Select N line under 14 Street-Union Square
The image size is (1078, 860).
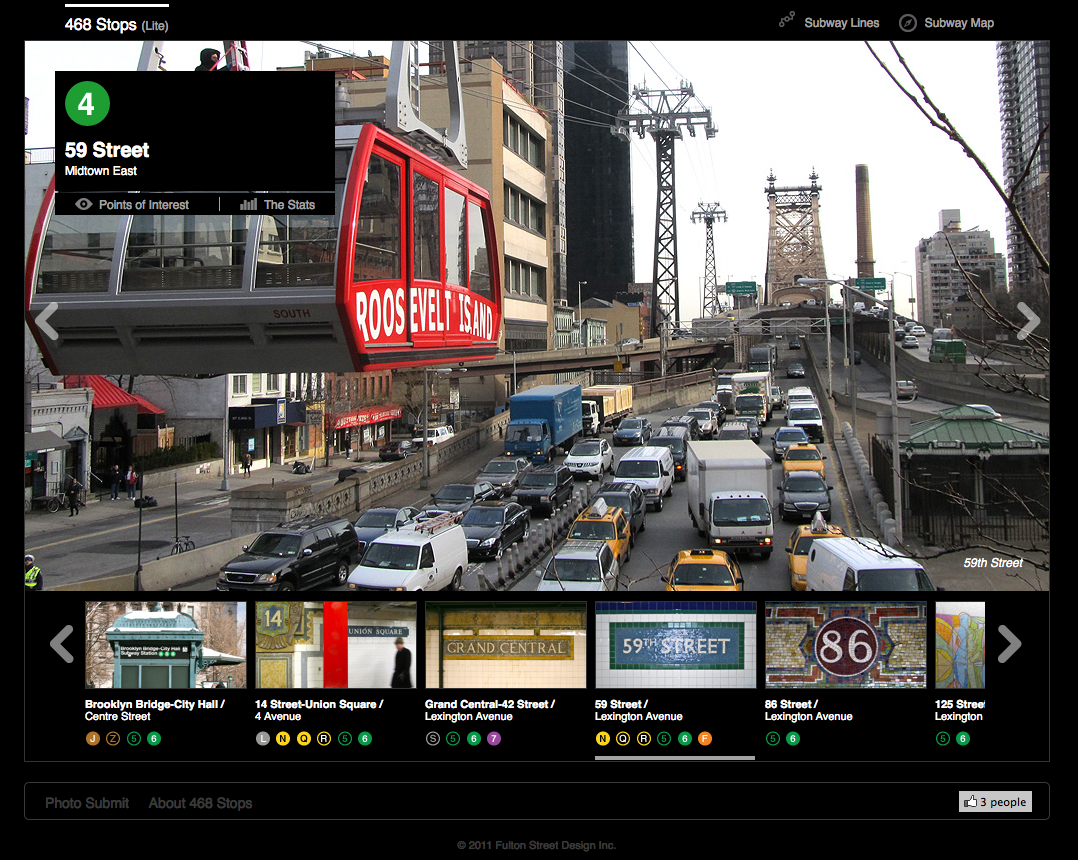[283, 738]
